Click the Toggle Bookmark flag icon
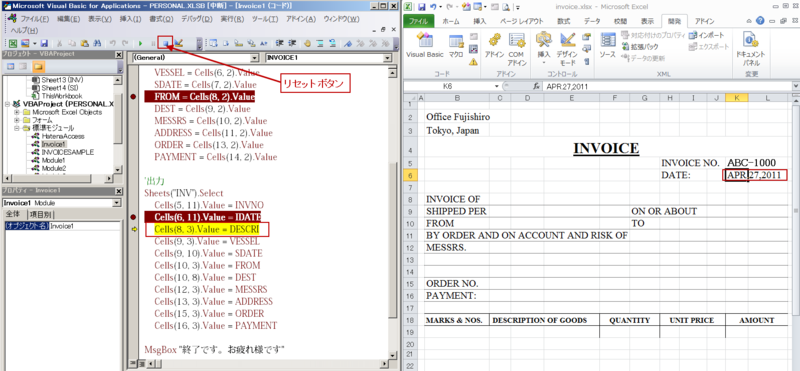Viewport: 800px width, 371px height. 347,43
